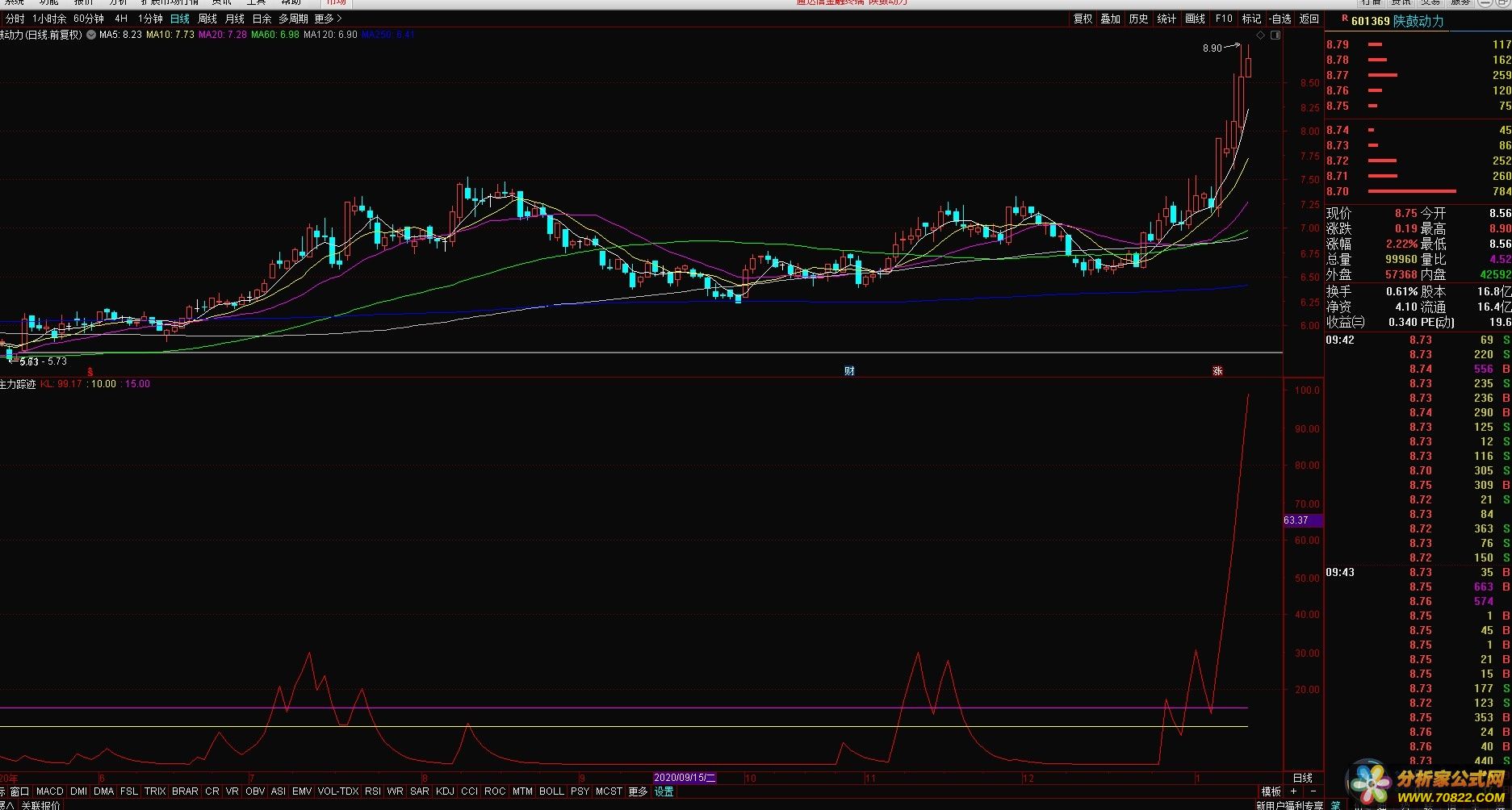The height and width of the screenshot is (810, 1512).
Task: Switch to 周线 weekly chart
Action: pos(207,19)
